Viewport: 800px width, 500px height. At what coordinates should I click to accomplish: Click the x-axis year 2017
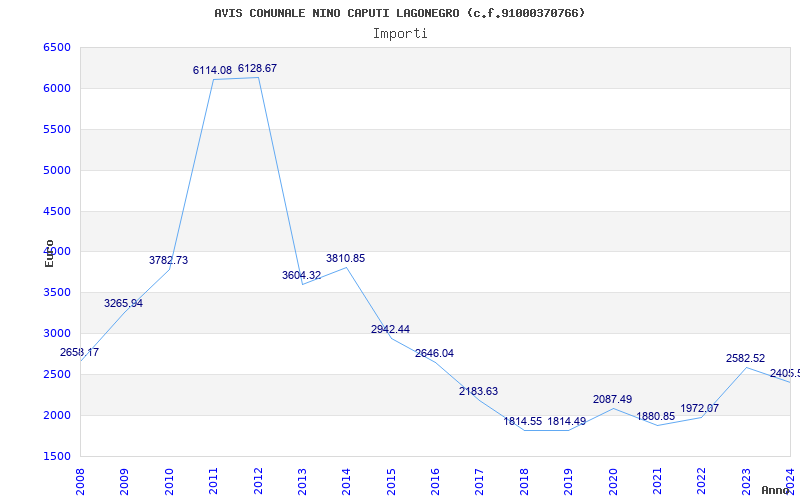480,482
